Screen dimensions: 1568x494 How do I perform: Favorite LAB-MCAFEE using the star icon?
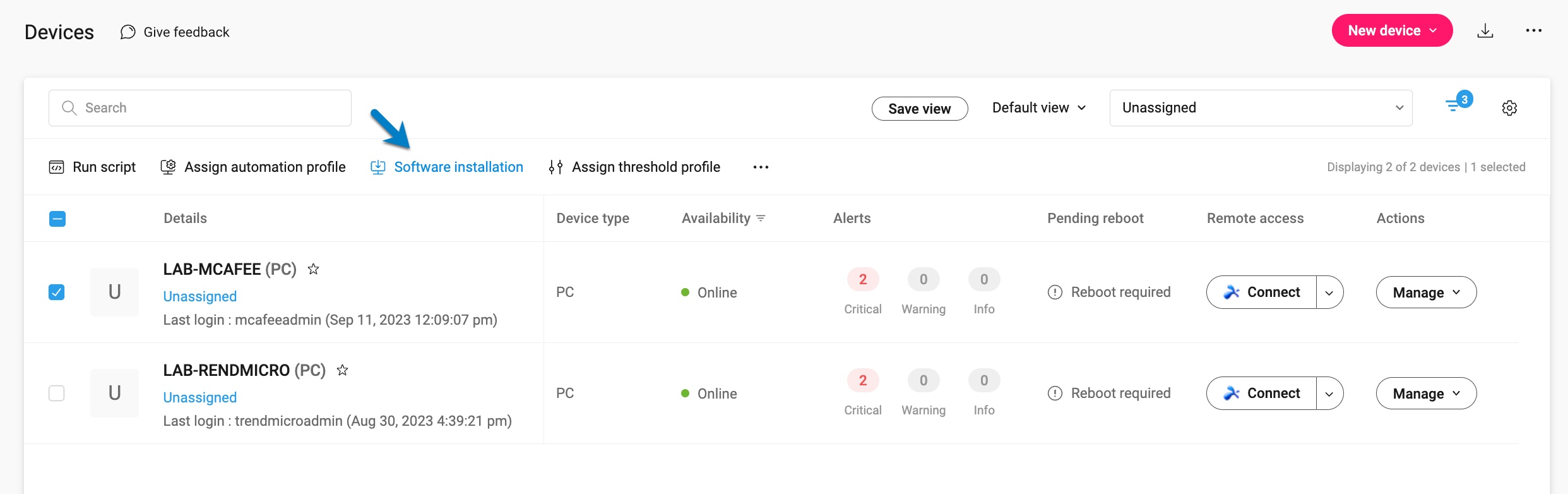313,269
